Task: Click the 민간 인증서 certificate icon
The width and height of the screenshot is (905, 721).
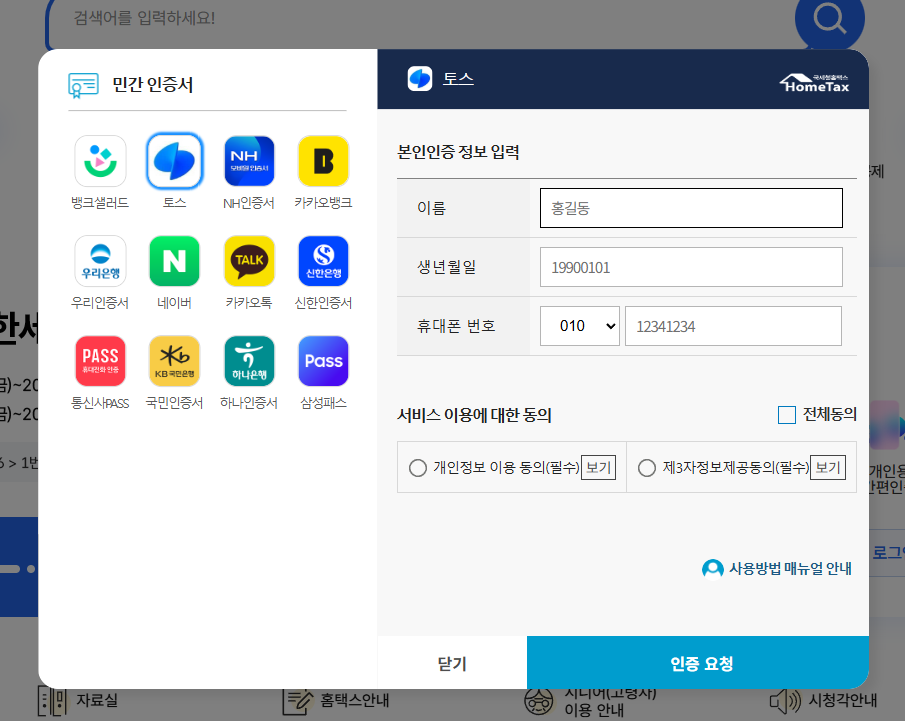Action: coord(83,85)
